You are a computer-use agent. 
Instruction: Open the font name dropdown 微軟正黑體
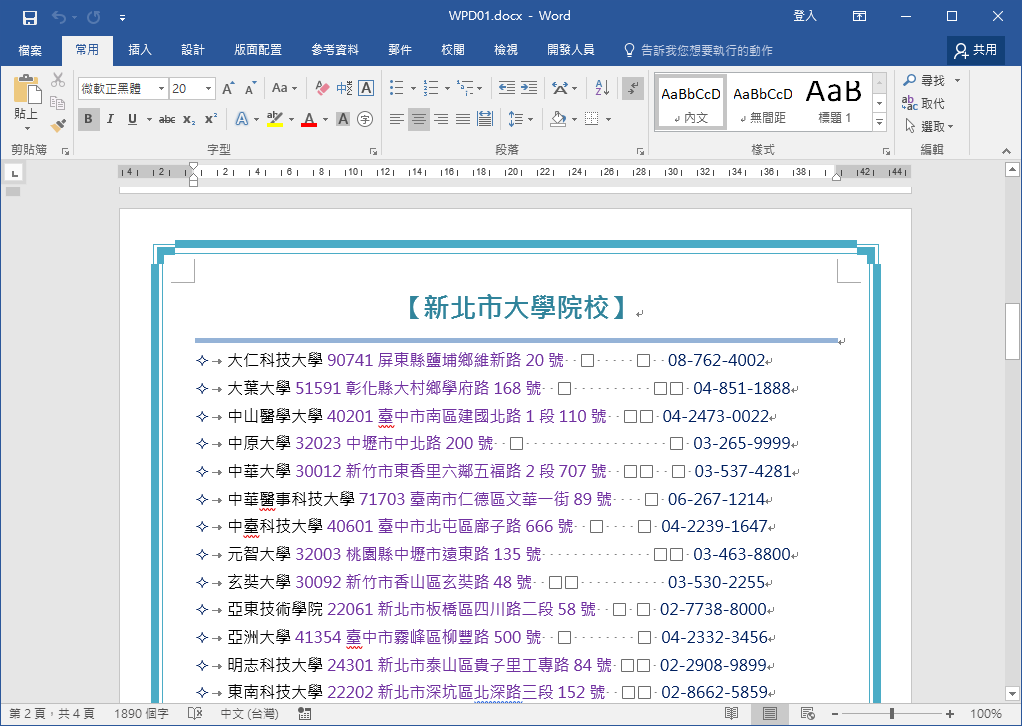pos(161,89)
